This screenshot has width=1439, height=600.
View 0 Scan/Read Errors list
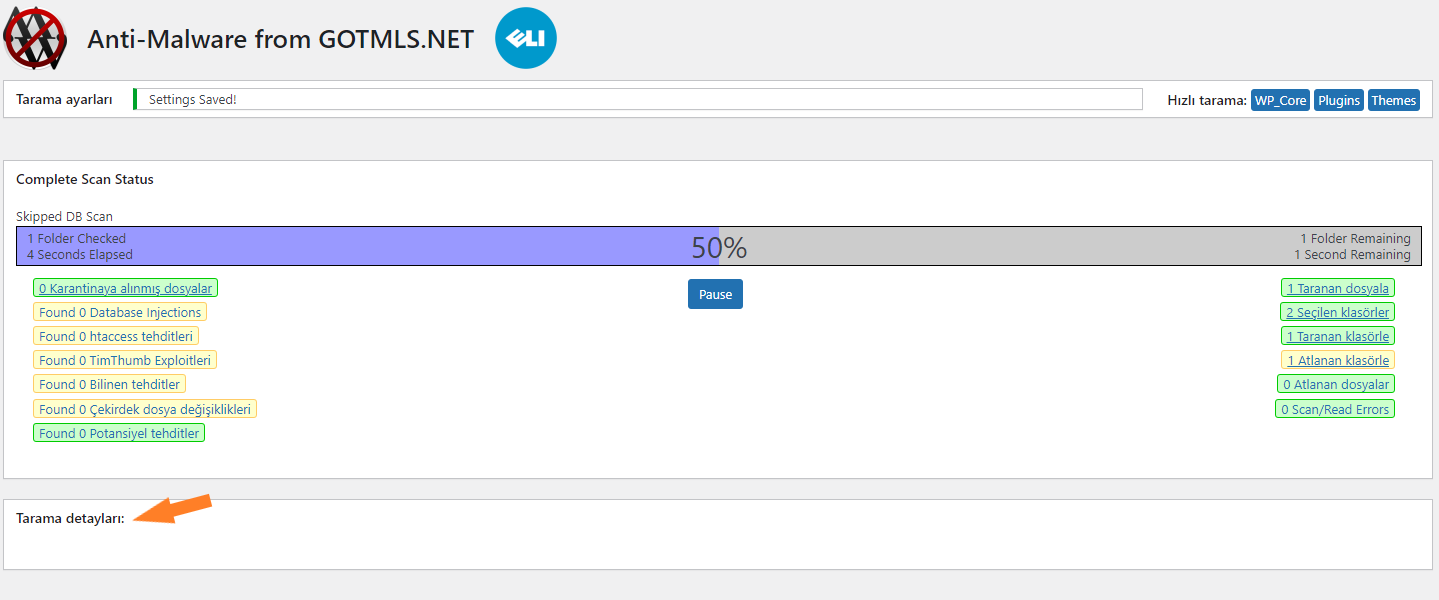point(1335,409)
